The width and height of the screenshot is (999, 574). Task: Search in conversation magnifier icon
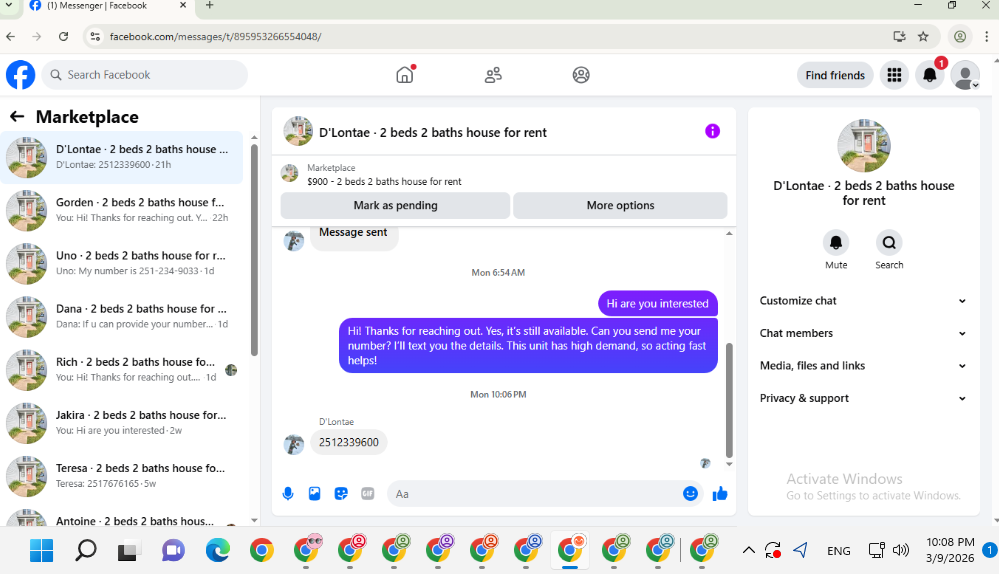[x=889, y=243]
